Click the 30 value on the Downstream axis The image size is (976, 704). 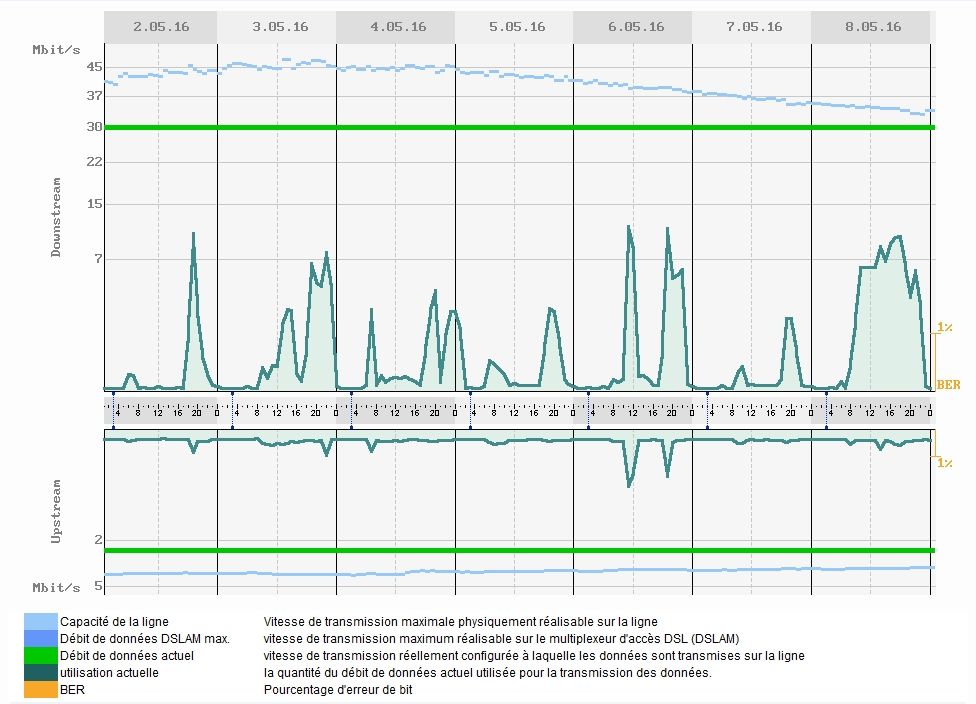click(95, 126)
